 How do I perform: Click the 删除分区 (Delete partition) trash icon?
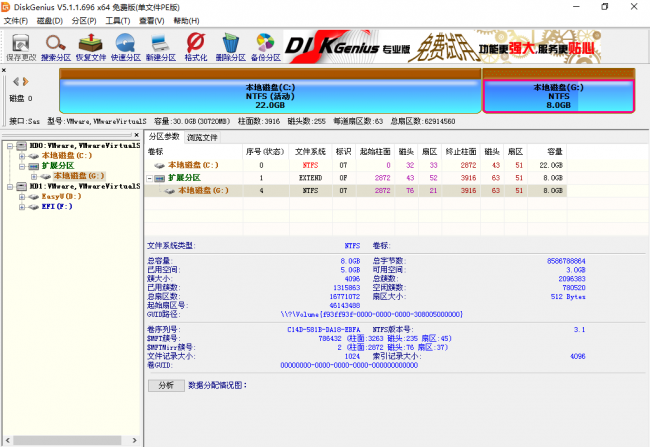pyautogui.click(x=230, y=47)
